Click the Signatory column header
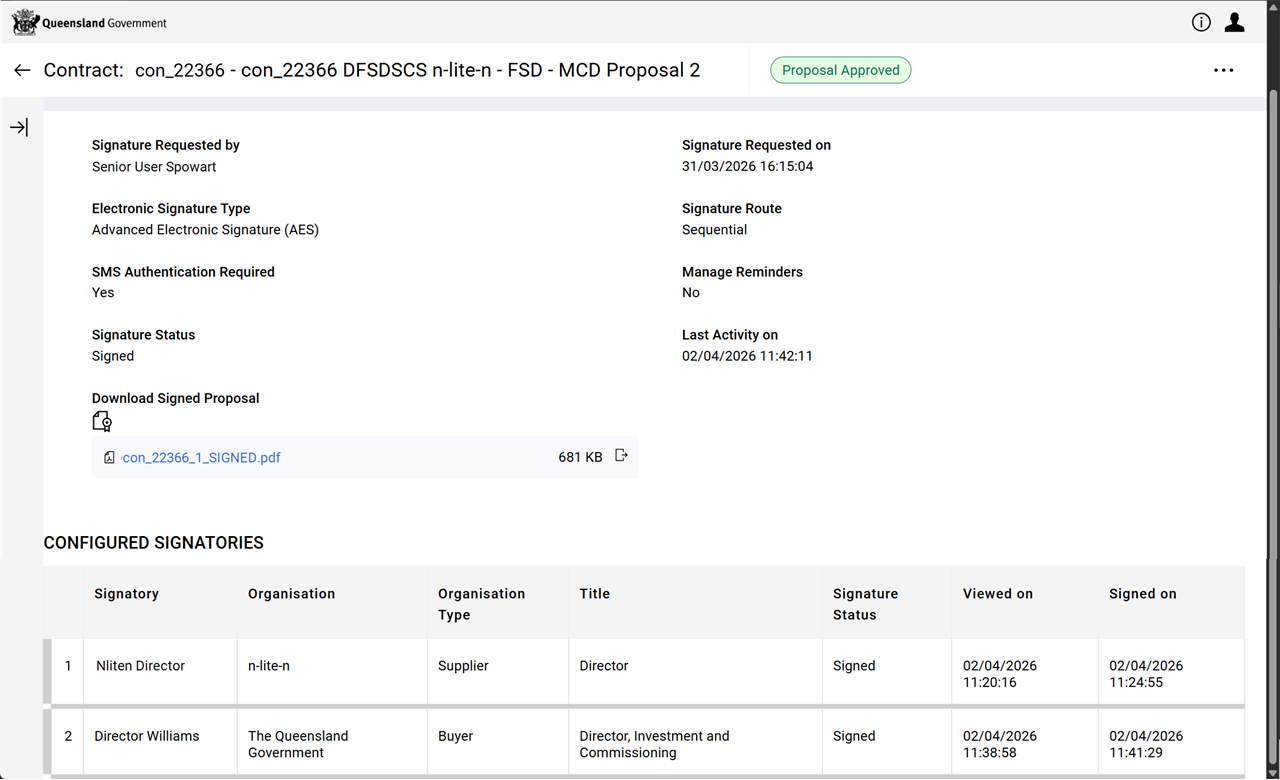This screenshot has height=780, width=1280. pos(126,593)
